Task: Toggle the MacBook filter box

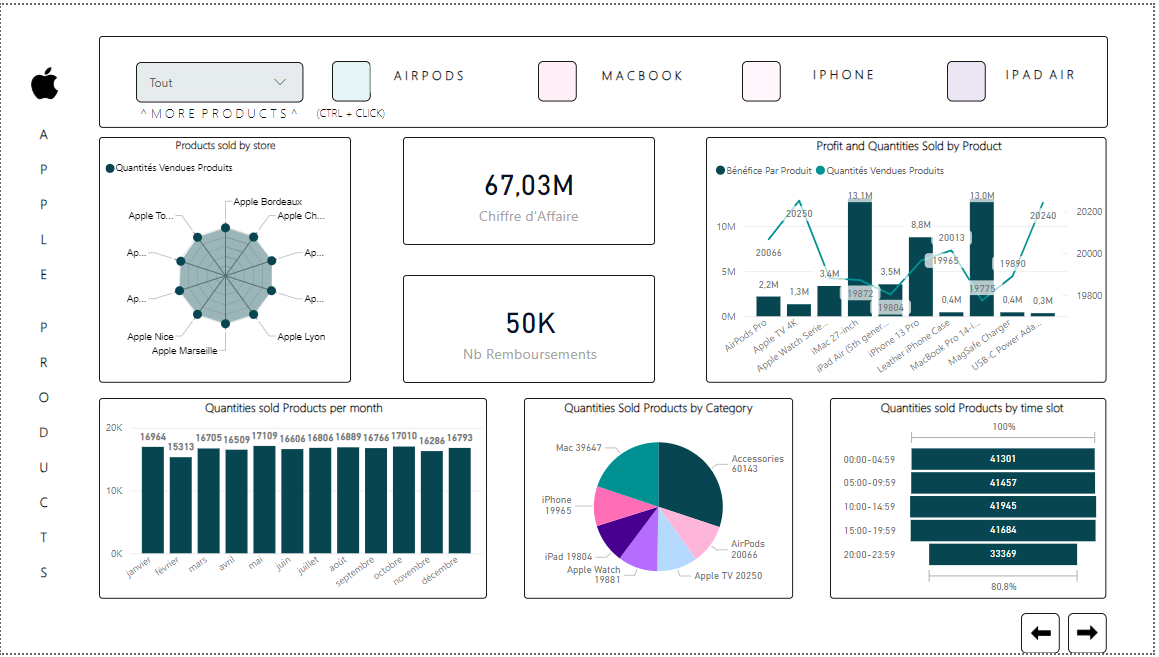Action: pos(557,81)
